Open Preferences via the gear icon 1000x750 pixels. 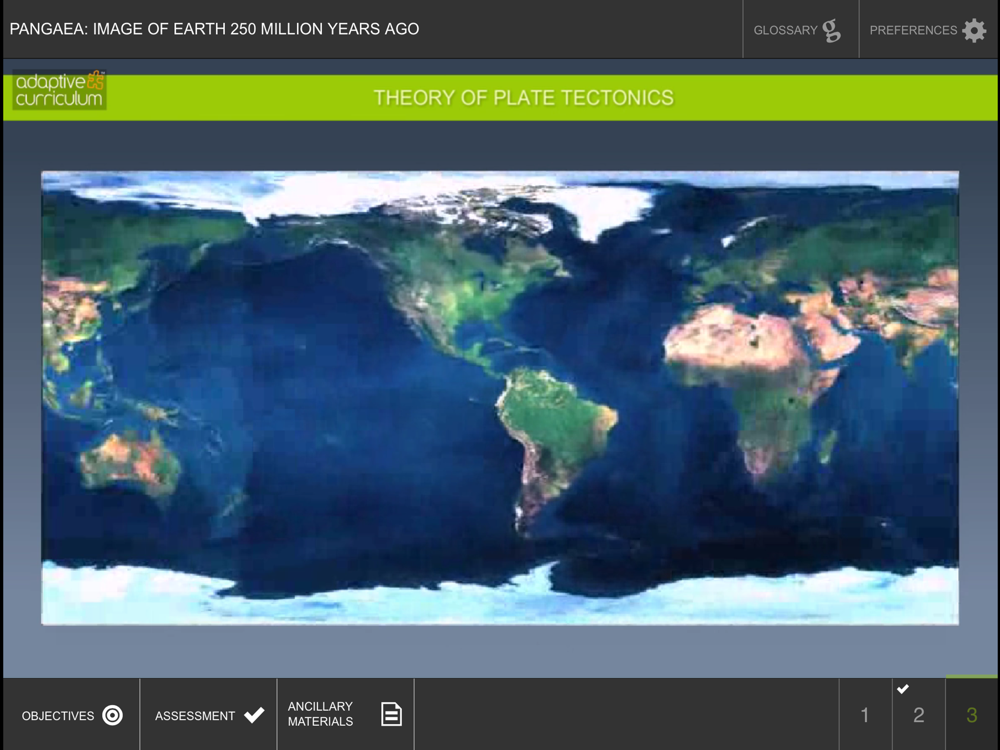click(974, 30)
